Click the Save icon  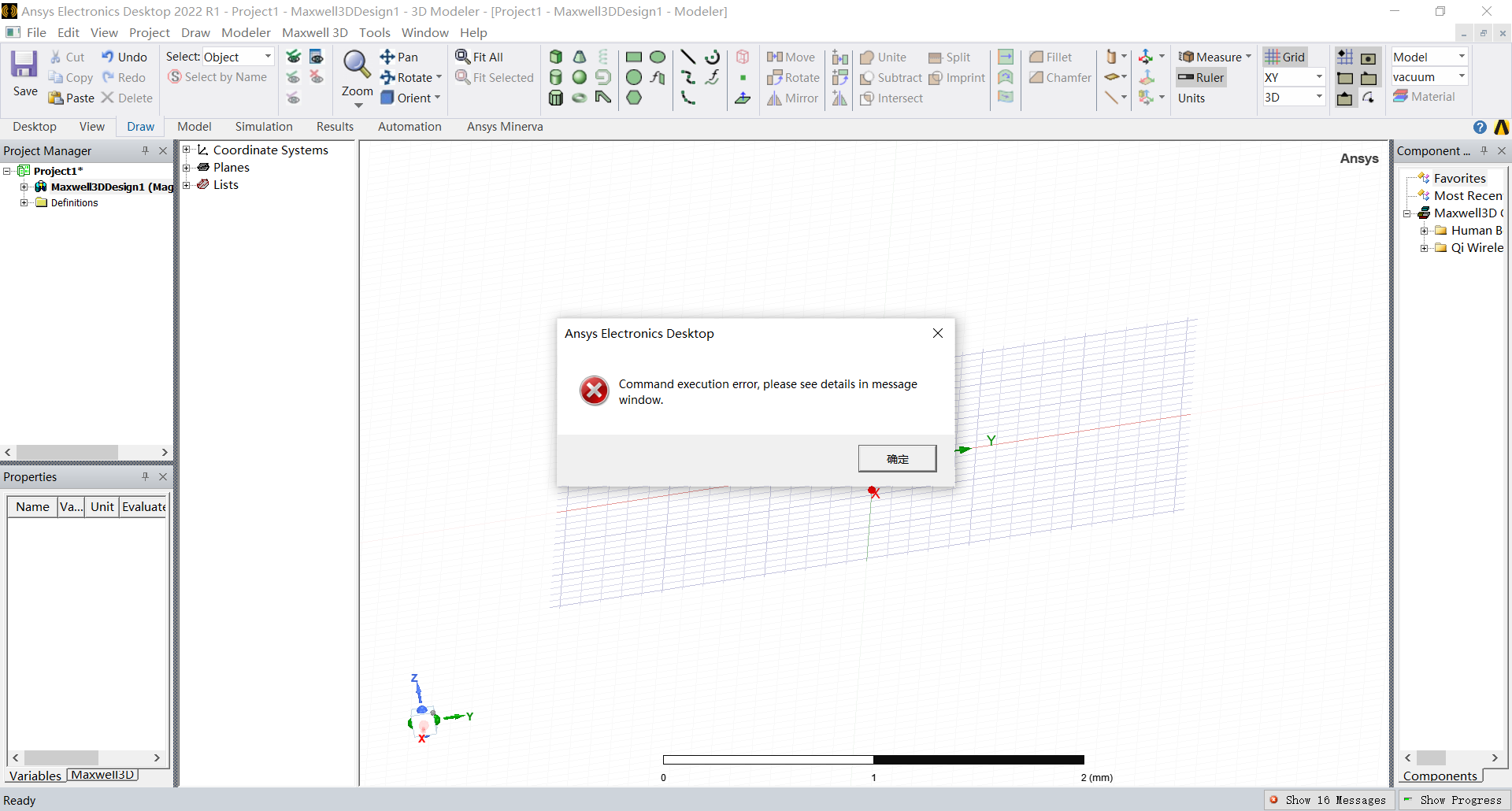pyautogui.click(x=24, y=64)
